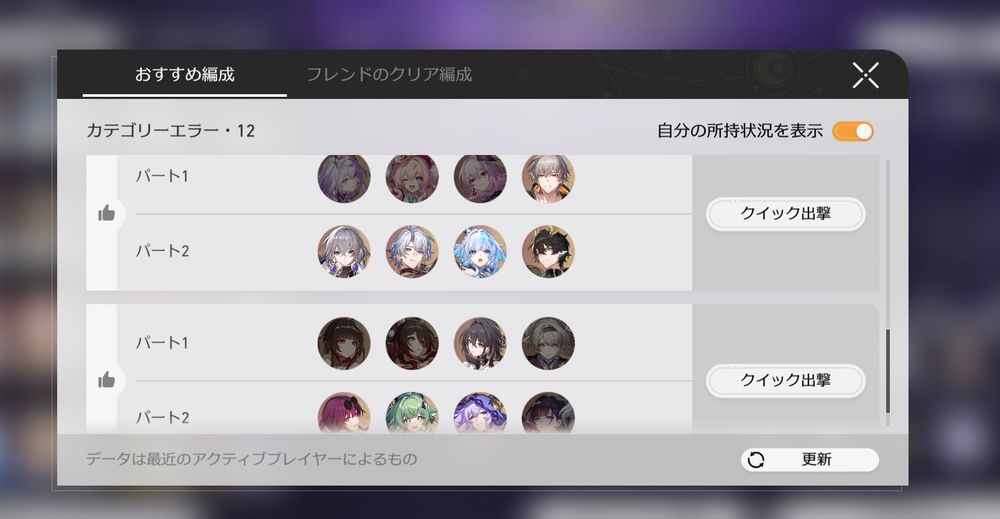Click the refresh arrows icon beside 更新

(x=756, y=460)
